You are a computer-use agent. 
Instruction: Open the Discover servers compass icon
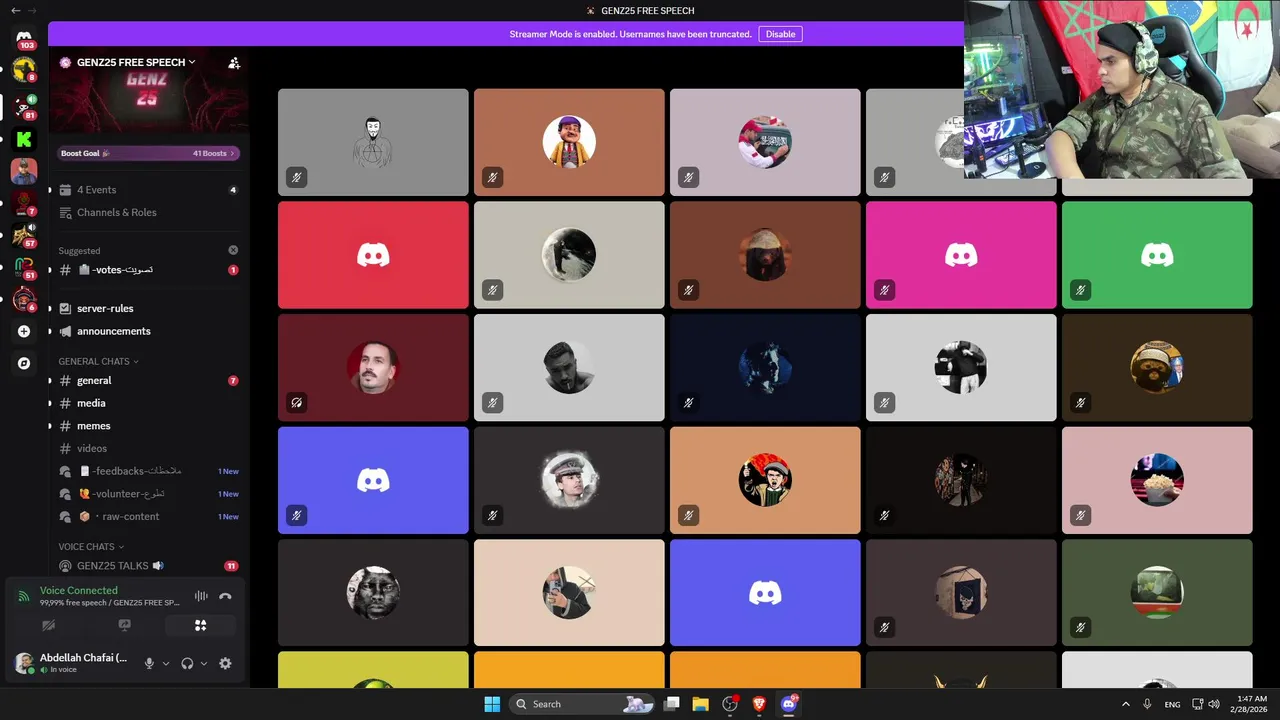(24, 363)
